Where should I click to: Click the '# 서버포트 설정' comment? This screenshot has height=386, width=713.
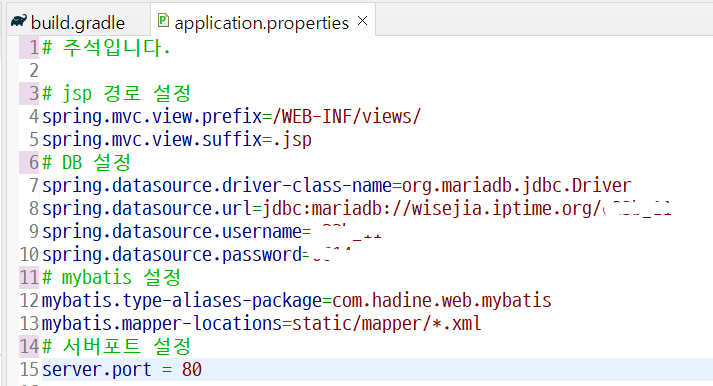[x=116, y=346]
